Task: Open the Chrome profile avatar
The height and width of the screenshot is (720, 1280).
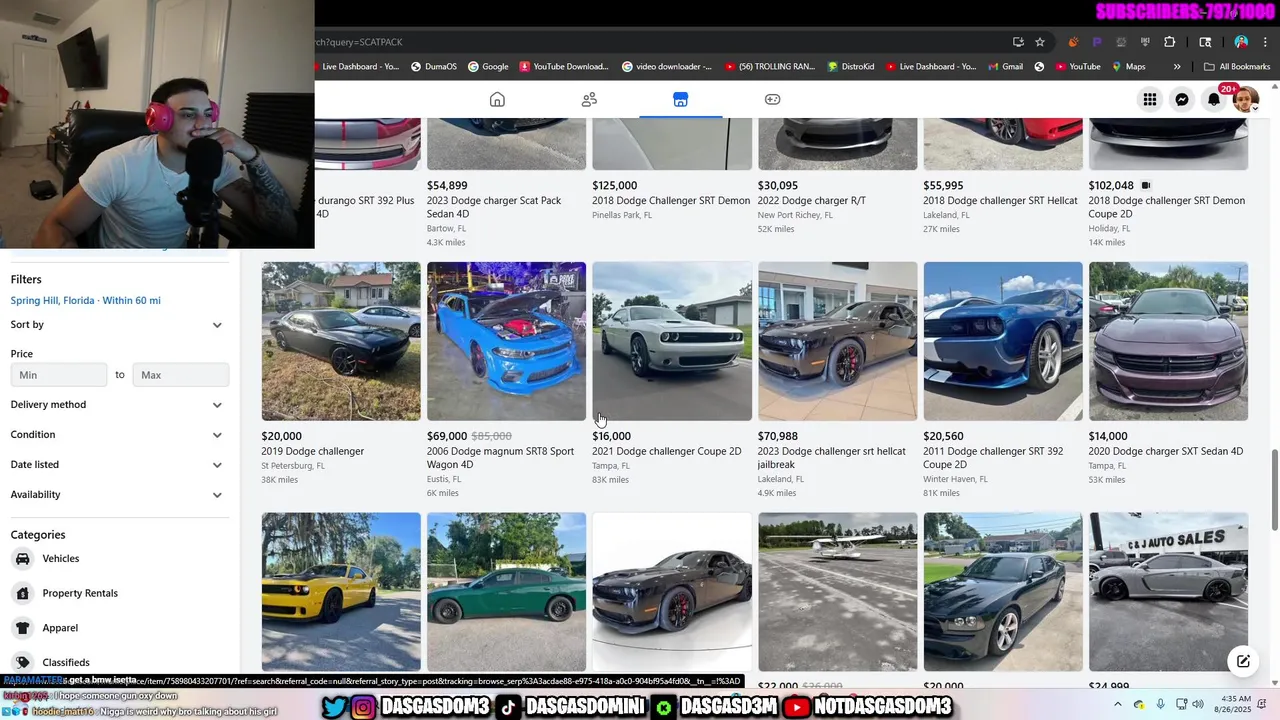Action: (x=1241, y=42)
